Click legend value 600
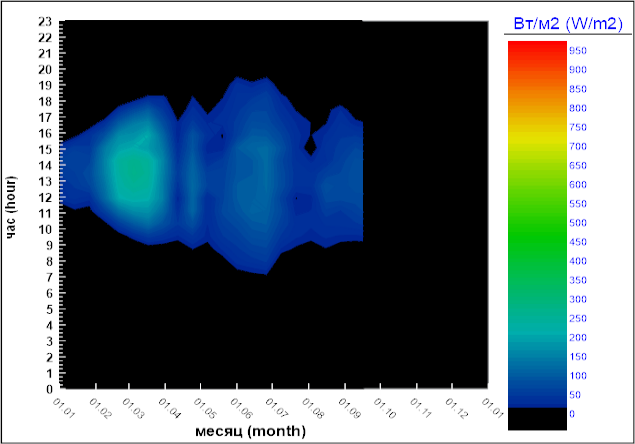635x444 pixels. tap(578, 185)
